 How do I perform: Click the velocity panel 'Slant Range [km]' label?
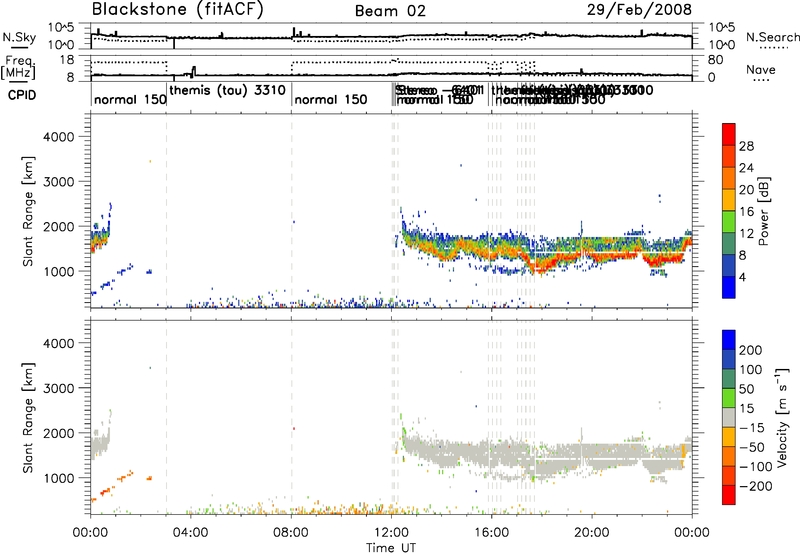pos(28,418)
